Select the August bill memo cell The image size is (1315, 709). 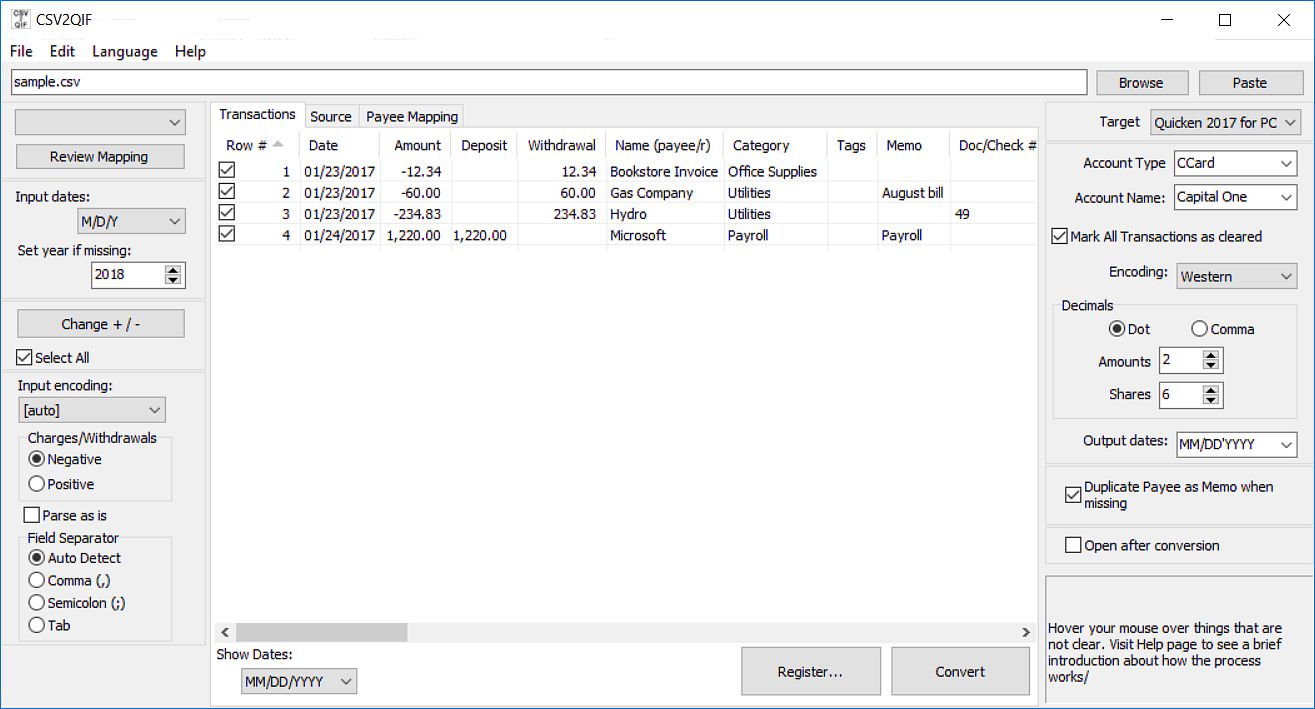[x=913, y=192]
